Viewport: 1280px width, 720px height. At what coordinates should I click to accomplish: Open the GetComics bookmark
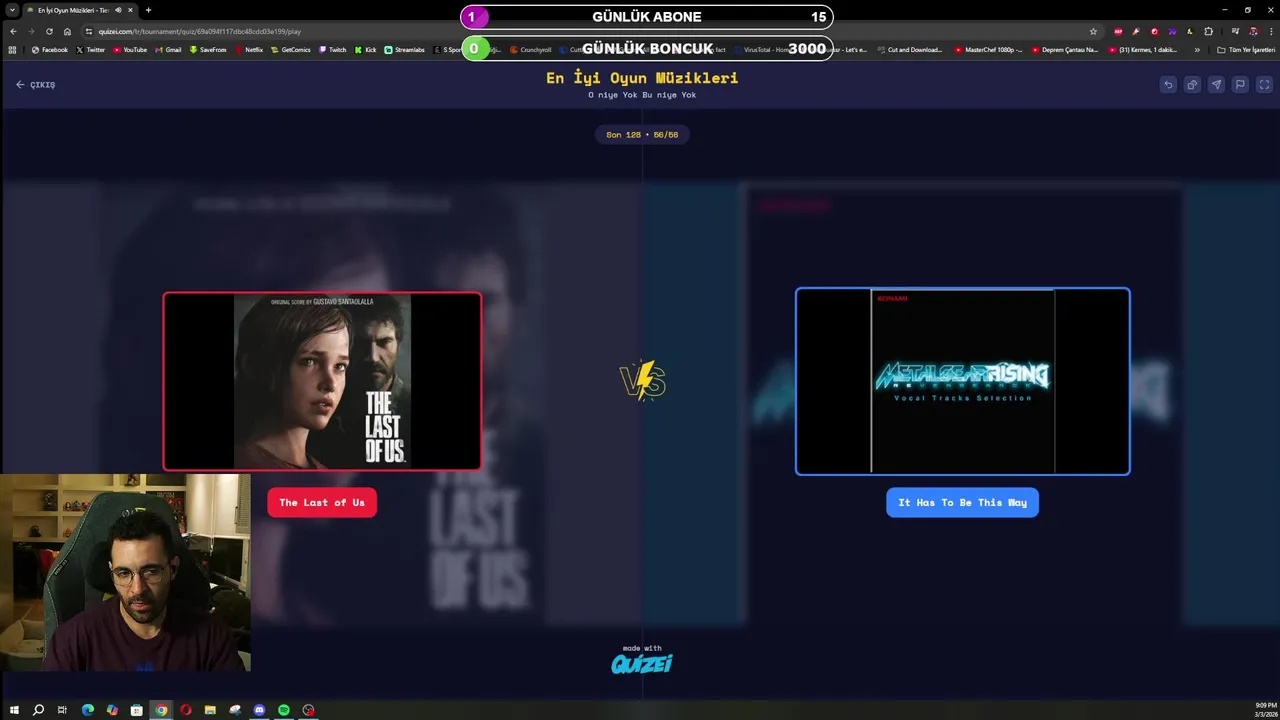[x=291, y=49]
